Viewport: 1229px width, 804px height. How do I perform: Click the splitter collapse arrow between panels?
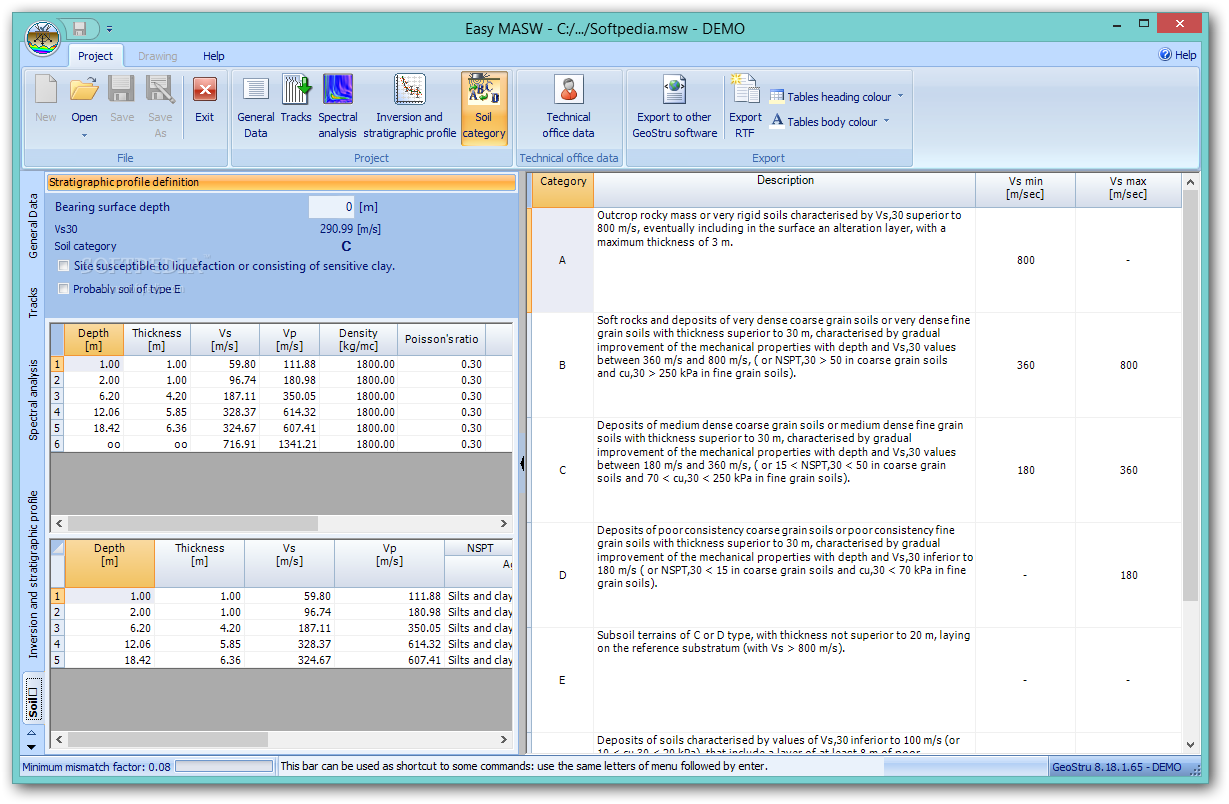pos(522,463)
